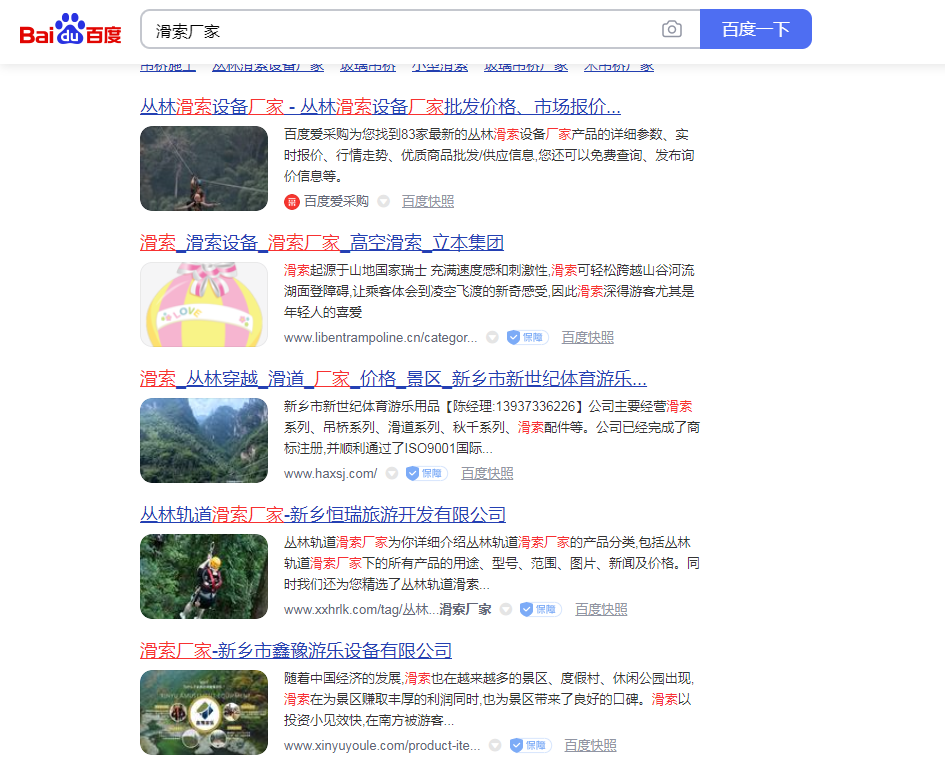Click the 百度爱采购 source name

[x=336, y=201]
